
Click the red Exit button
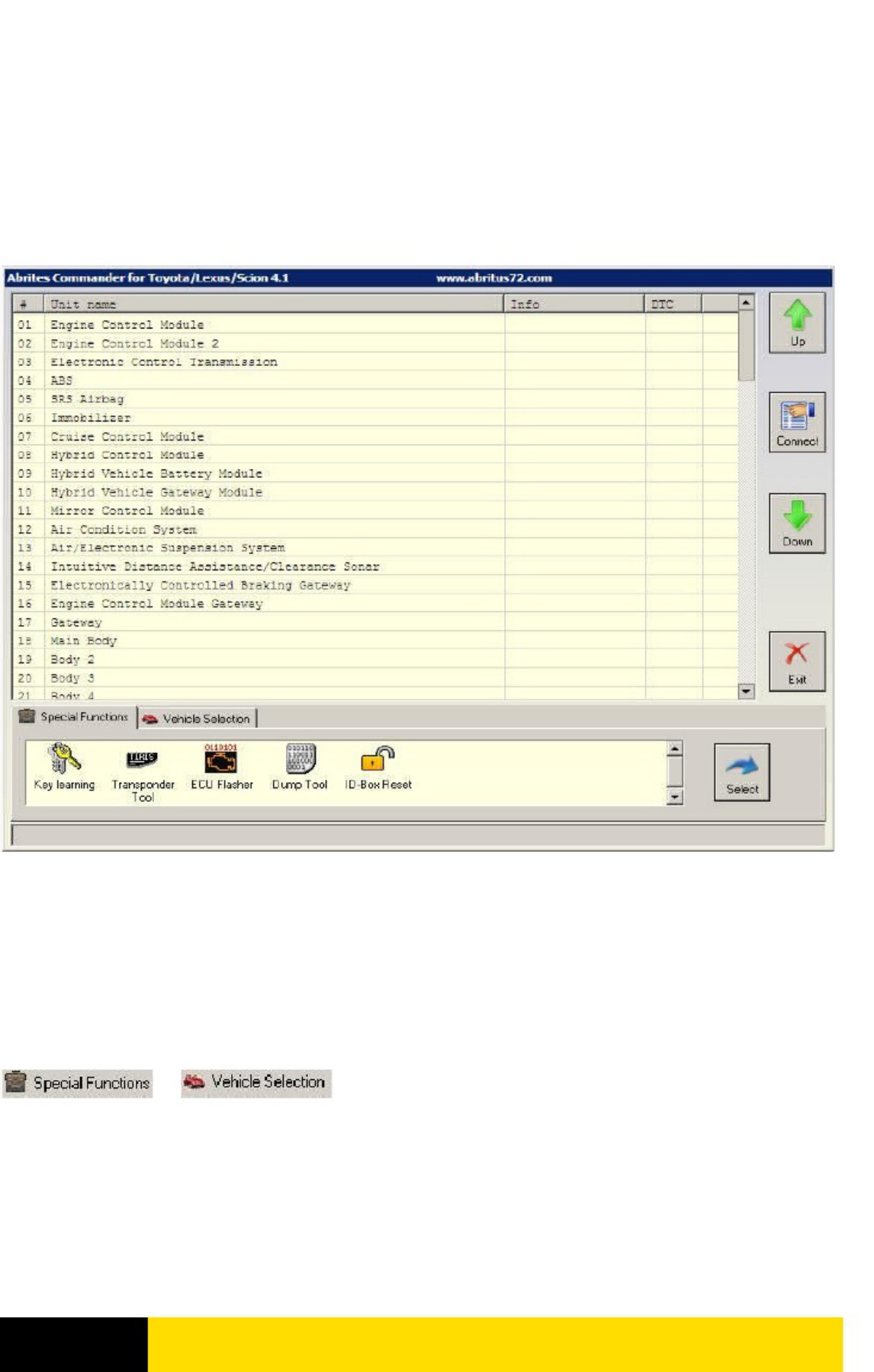click(797, 662)
